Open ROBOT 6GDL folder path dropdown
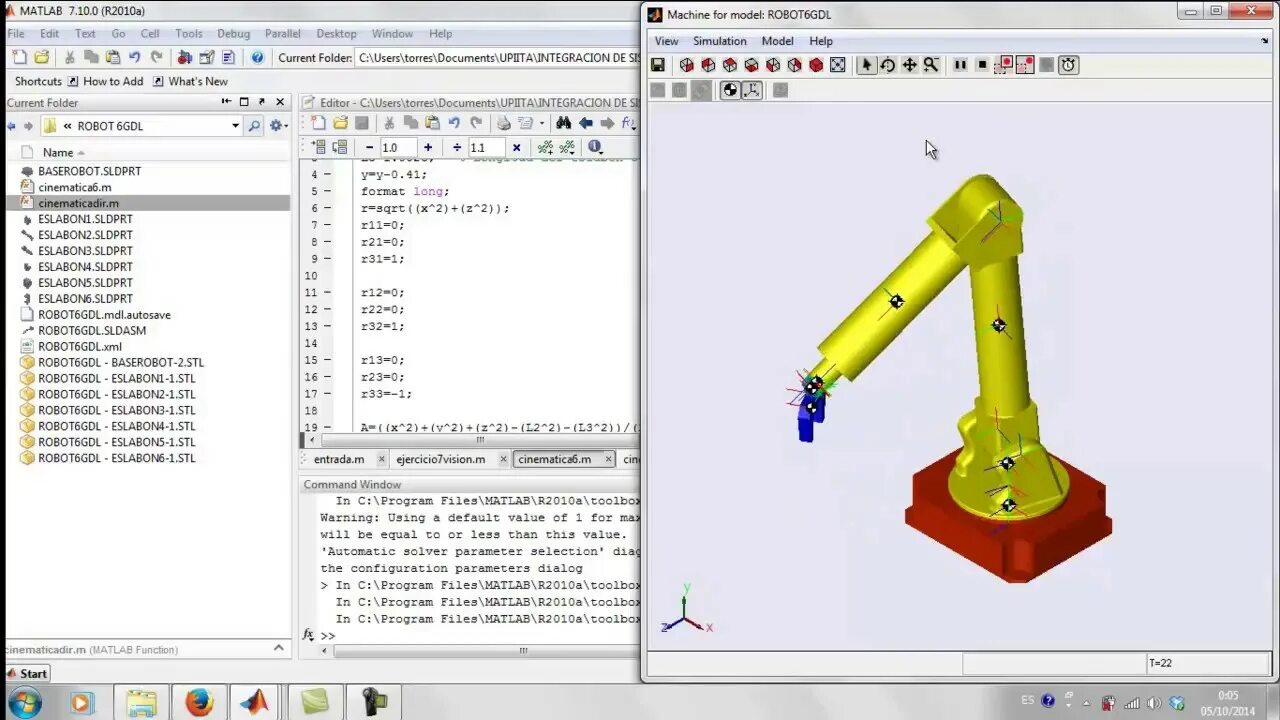 coord(236,126)
